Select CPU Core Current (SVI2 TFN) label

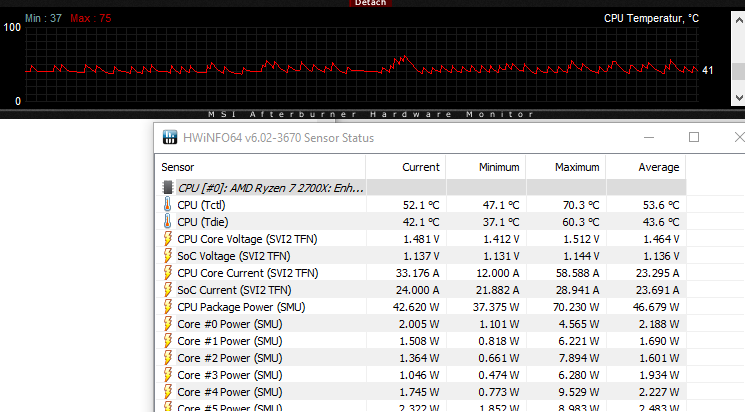click(248, 273)
